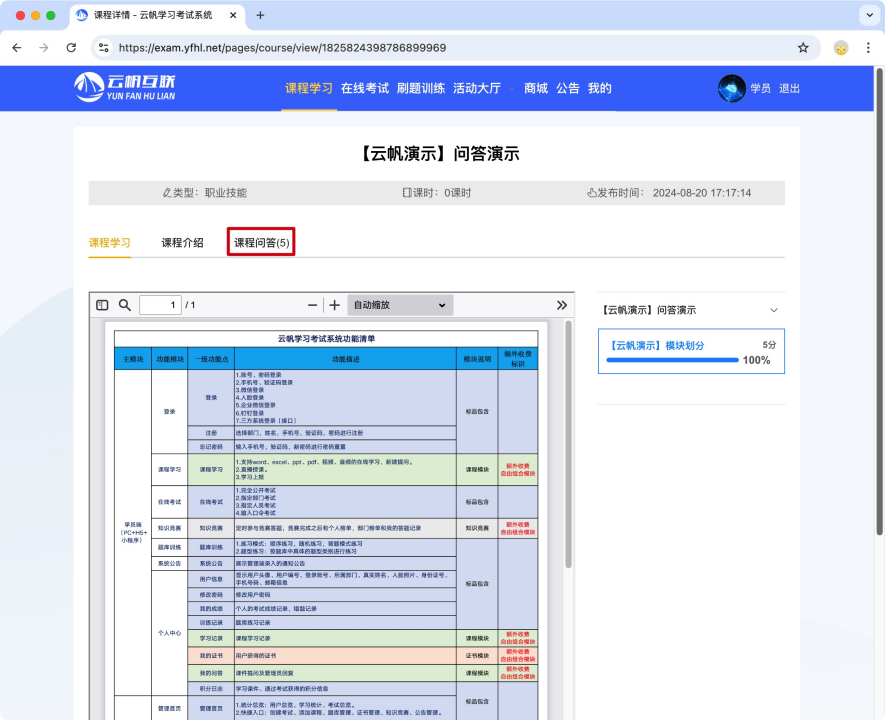
Task: Bookmark this page with star icon
Action: (803, 47)
